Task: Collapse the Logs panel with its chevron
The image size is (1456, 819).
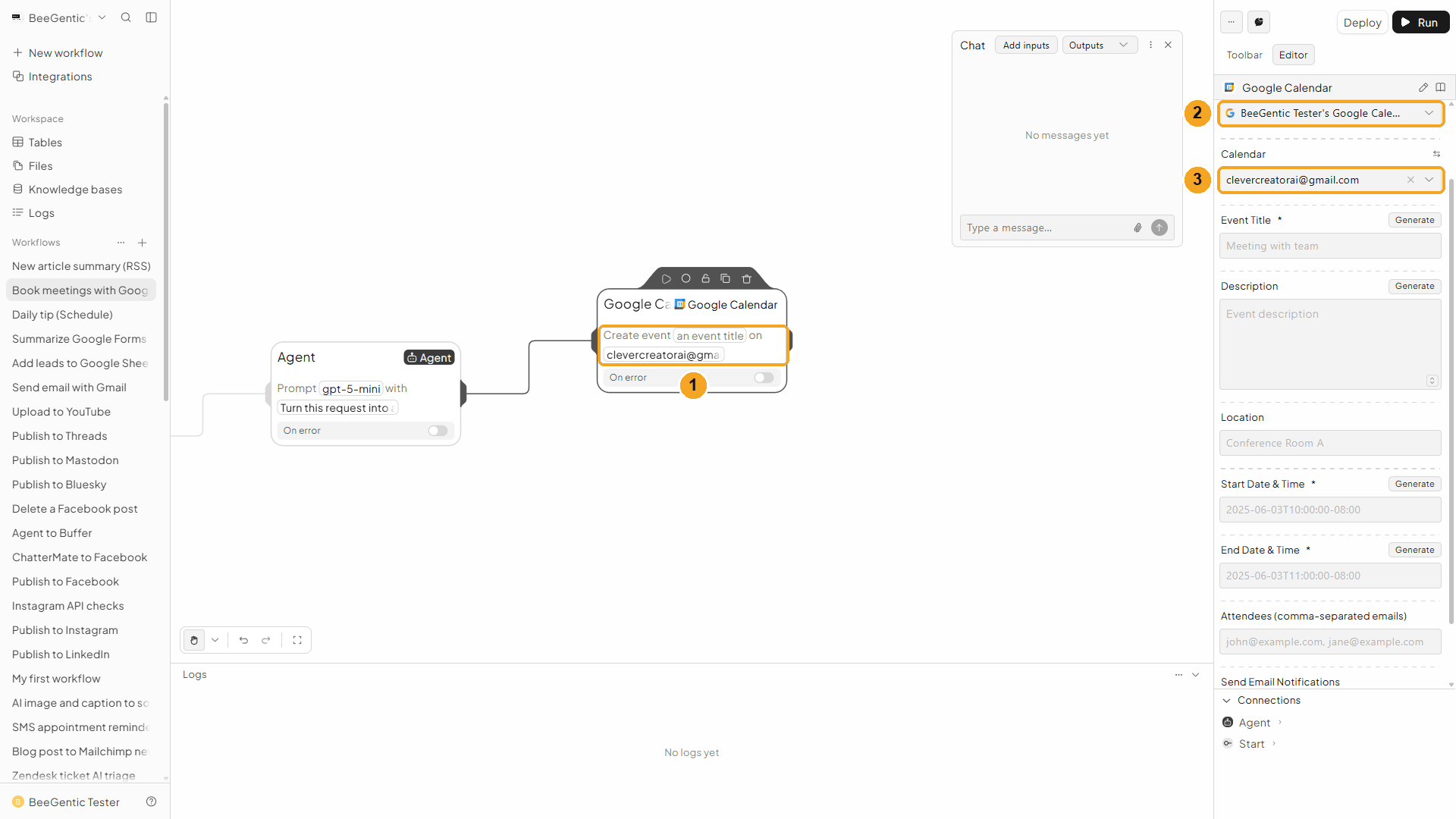Action: 1196,674
